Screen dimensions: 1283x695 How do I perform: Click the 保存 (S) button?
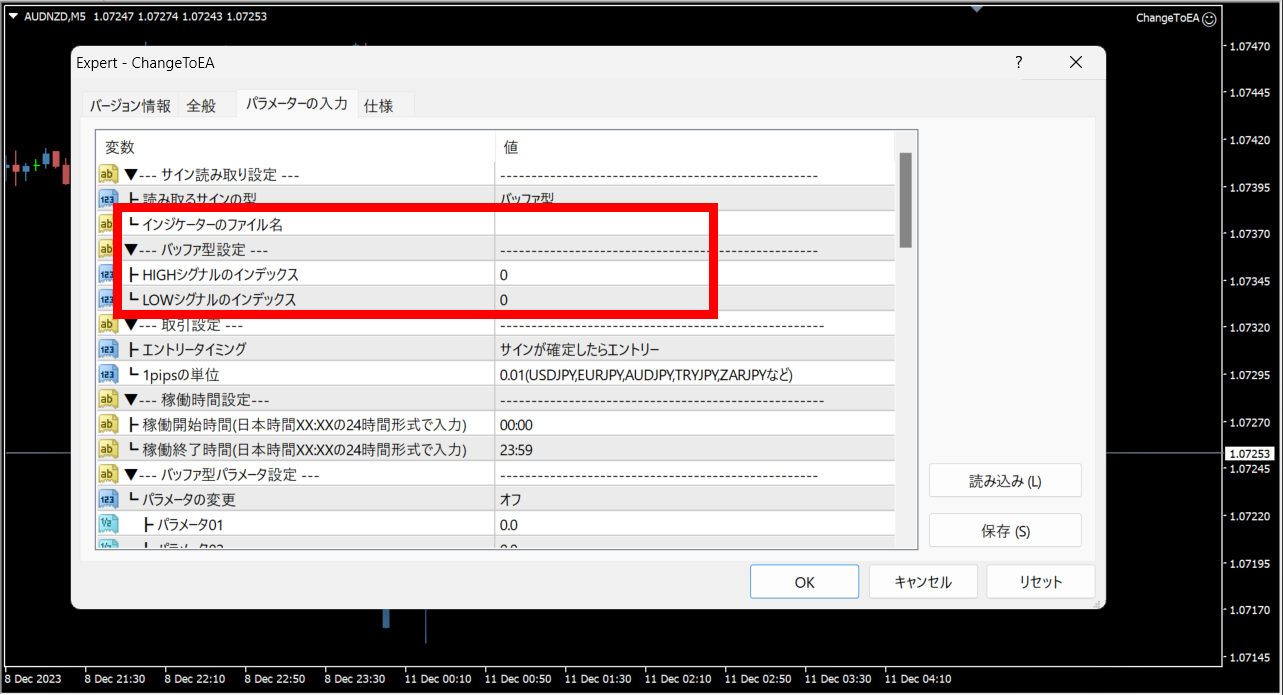[1005, 531]
